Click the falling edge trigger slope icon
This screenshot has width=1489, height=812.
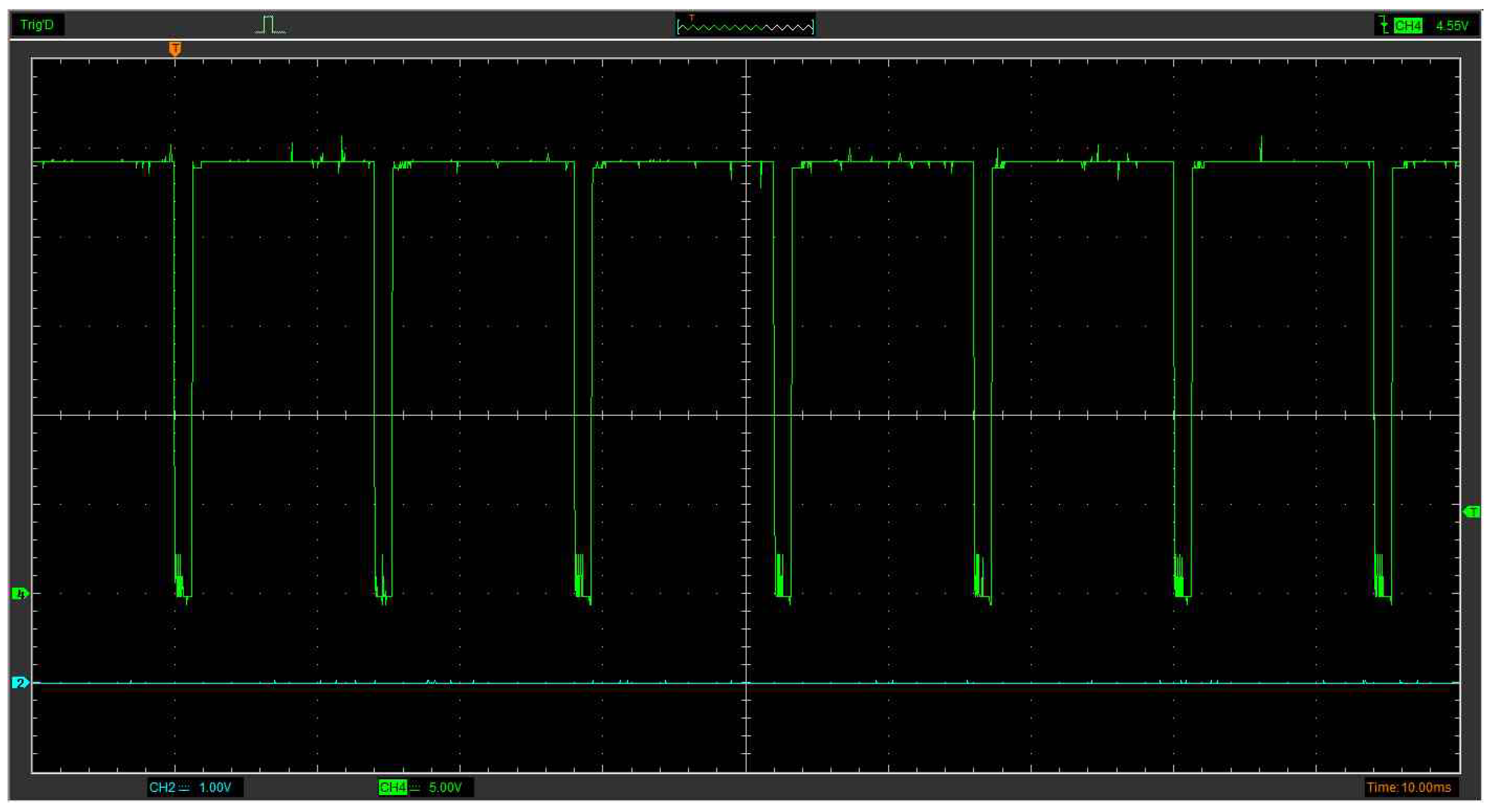[1384, 25]
